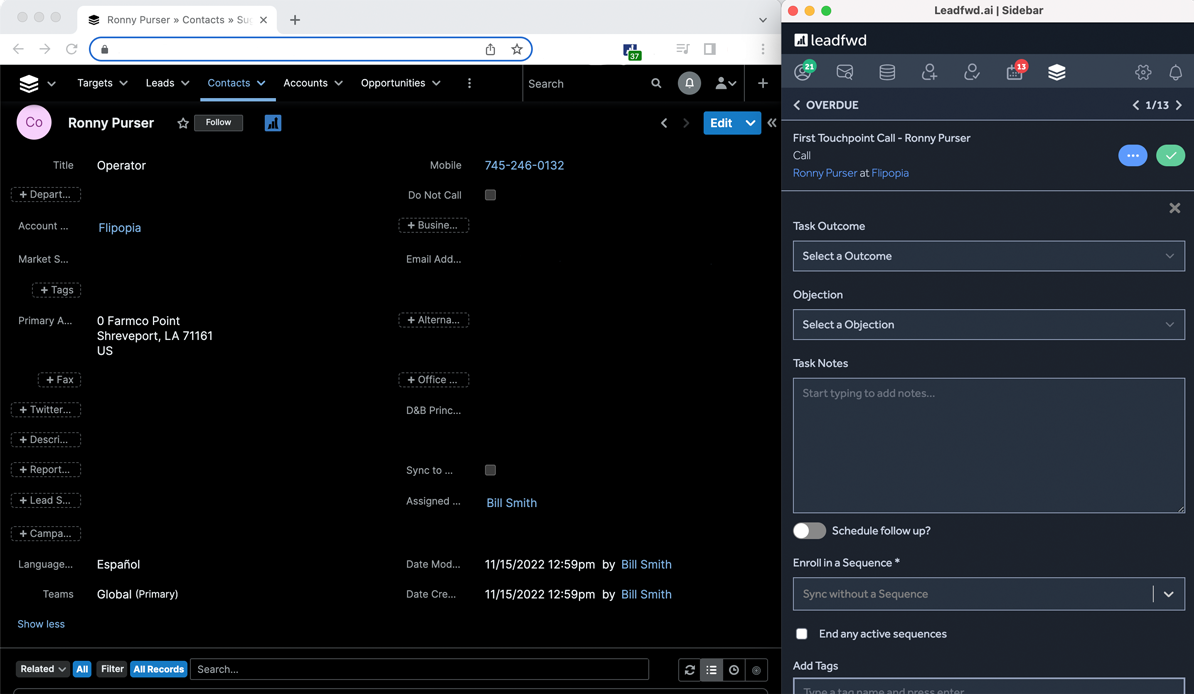This screenshot has height=694, width=1194.
Task: Click the search magnifier icon in CRM header
Action: click(x=656, y=83)
